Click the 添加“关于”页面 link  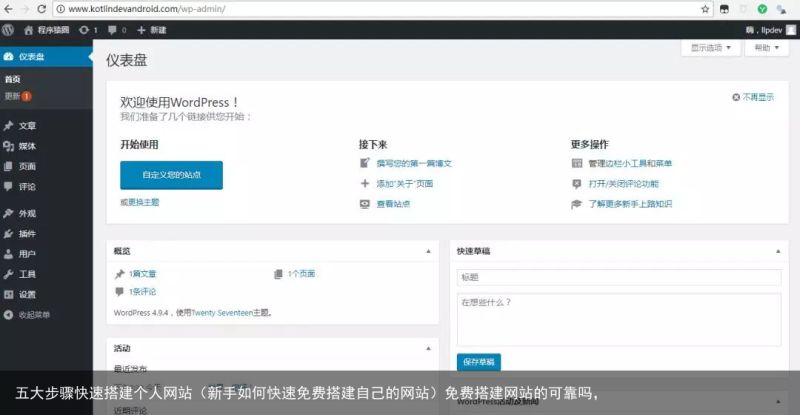coord(405,184)
